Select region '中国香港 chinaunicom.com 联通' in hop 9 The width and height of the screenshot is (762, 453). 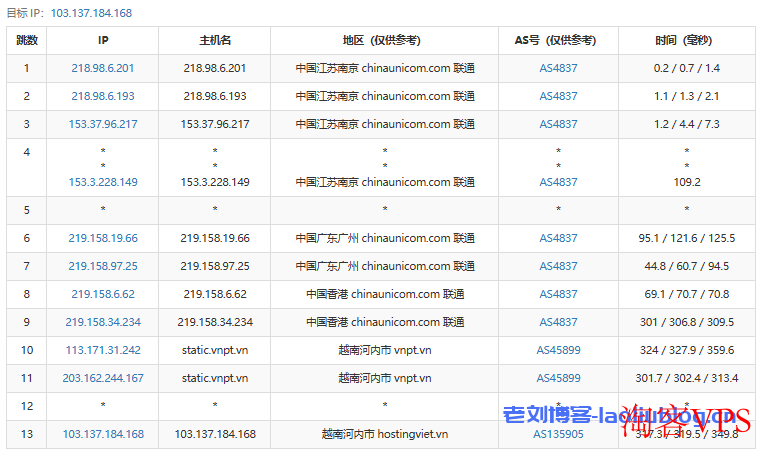coord(384,322)
